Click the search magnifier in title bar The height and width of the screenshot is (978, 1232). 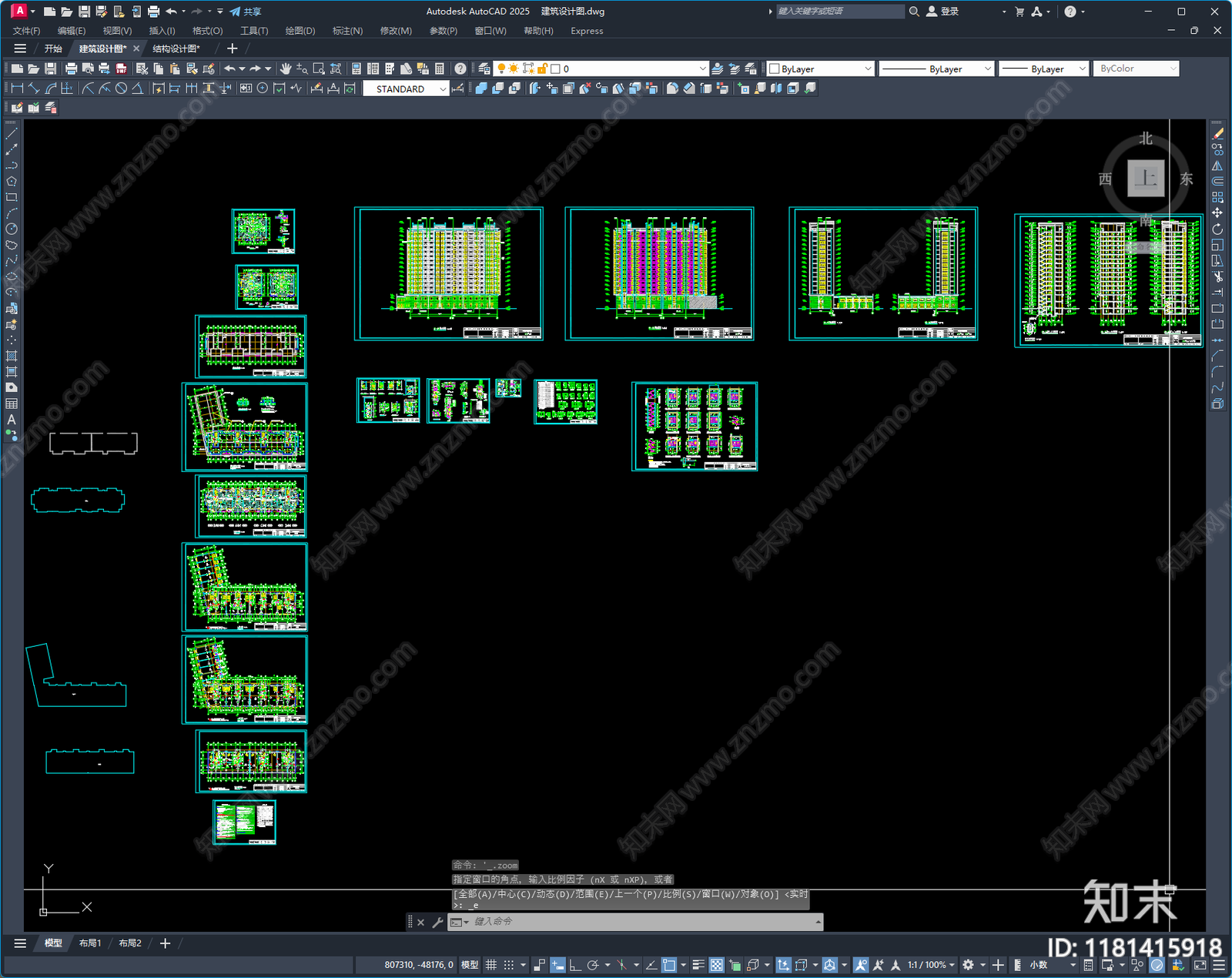click(x=914, y=12)
